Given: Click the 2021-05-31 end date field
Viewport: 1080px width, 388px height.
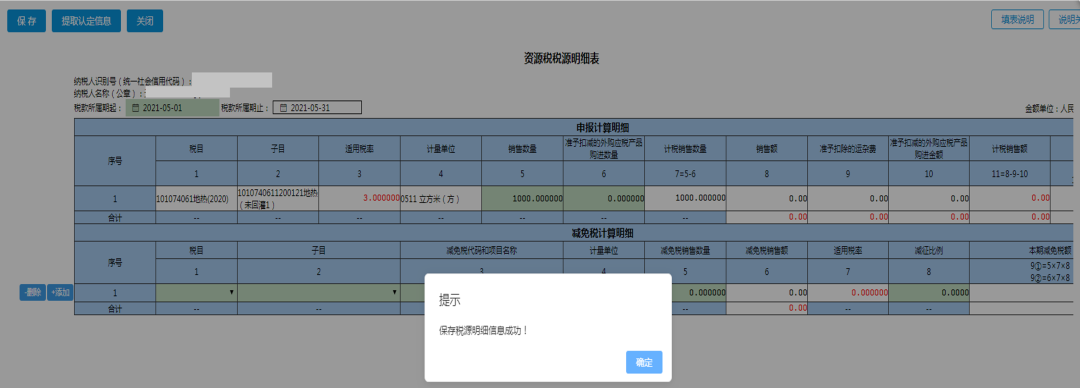Looking at the screenshot, I should (x=317, y=108).
